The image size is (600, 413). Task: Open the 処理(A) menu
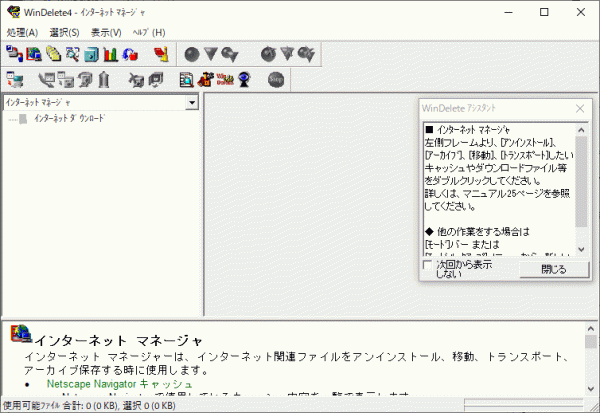pos(21,32)
